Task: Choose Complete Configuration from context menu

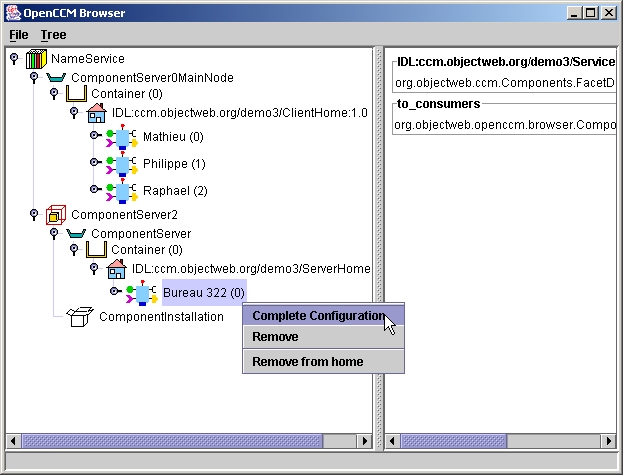Action: point(323,316)
